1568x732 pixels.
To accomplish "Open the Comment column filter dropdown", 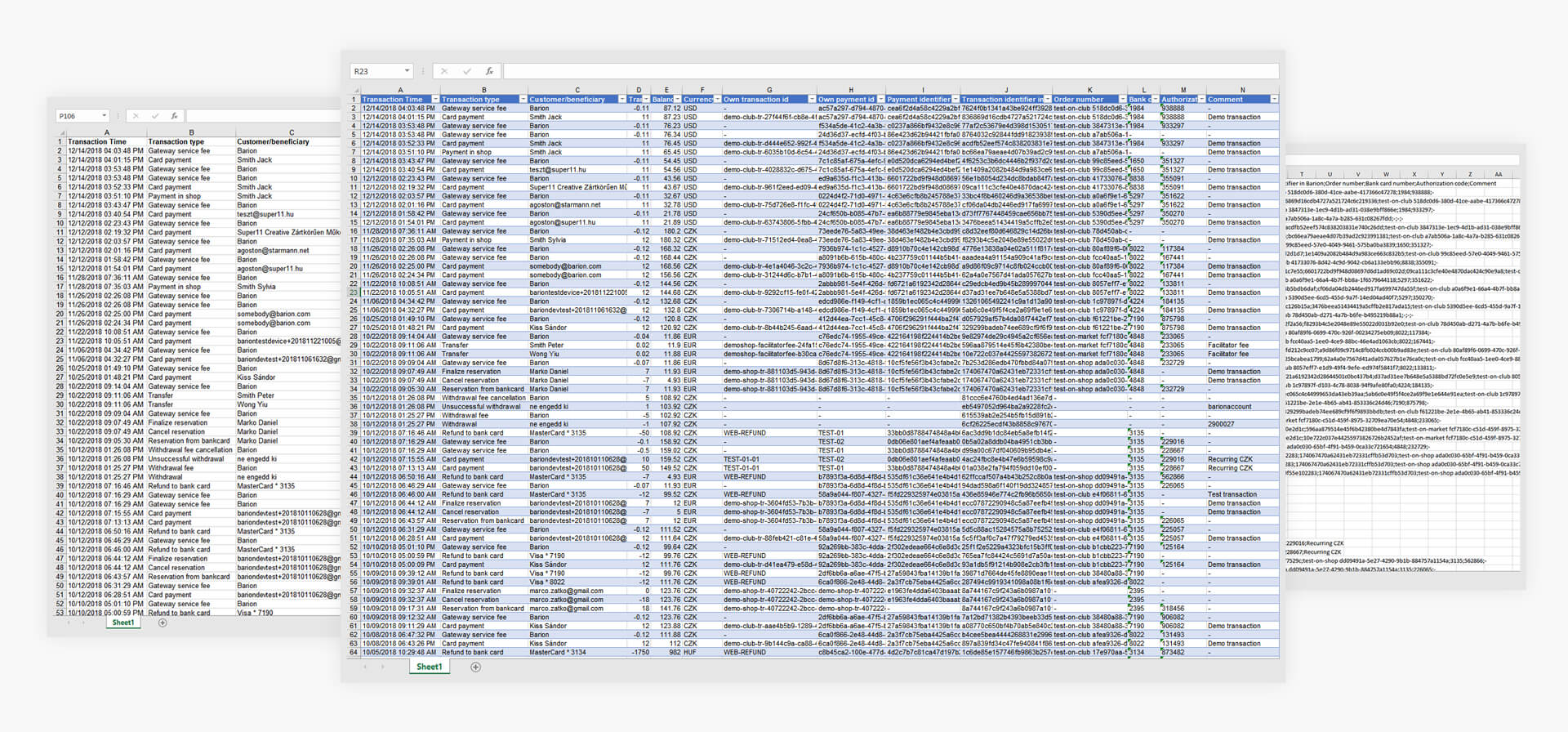I will tap(1272, 100).
